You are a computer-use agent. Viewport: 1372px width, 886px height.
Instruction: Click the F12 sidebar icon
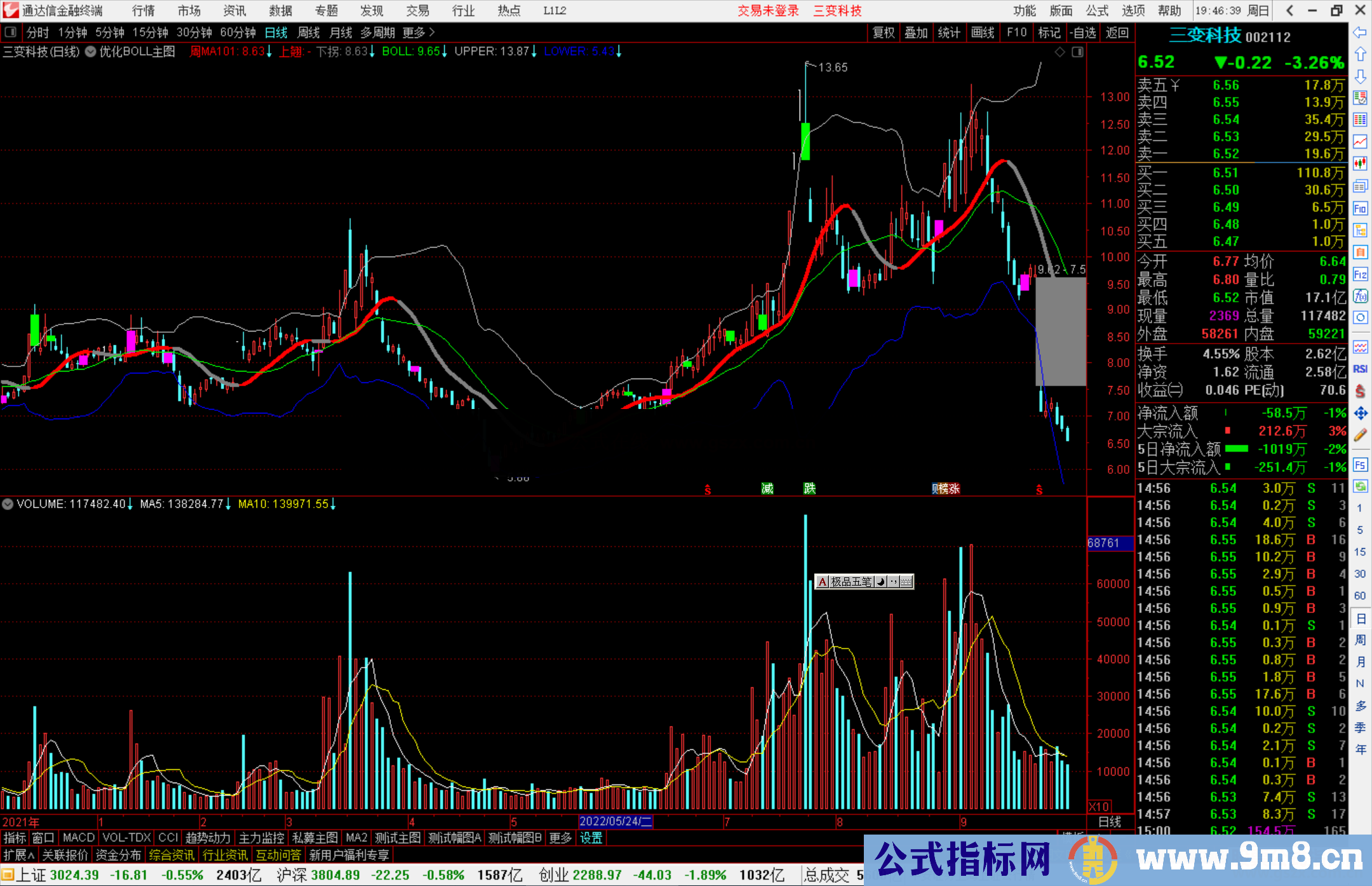(1360, 274)
